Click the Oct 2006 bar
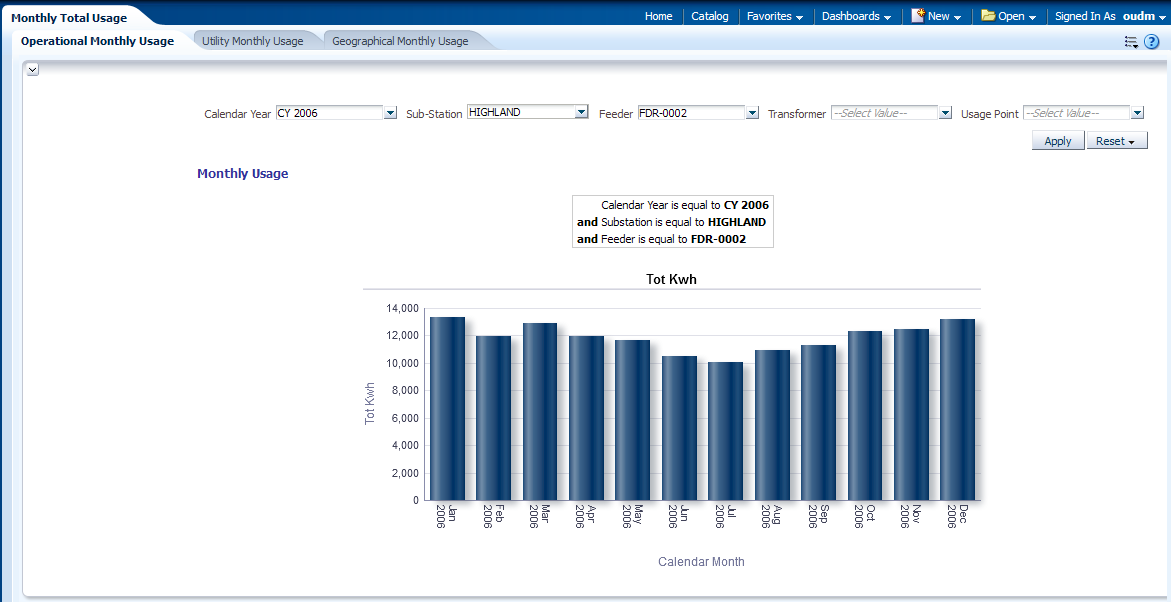The height and width of the screenshot is (602, 1171). [865, 415]
